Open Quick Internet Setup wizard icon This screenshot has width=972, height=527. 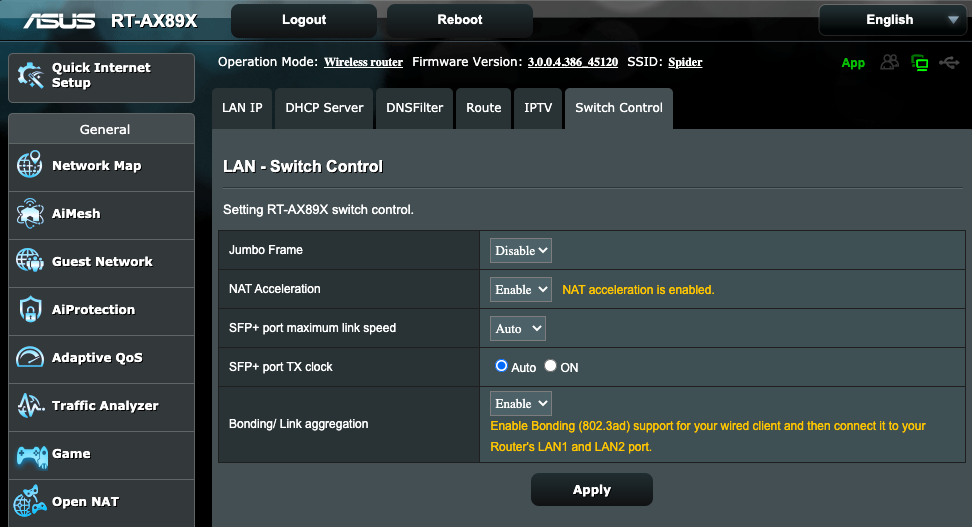point(30,76)
